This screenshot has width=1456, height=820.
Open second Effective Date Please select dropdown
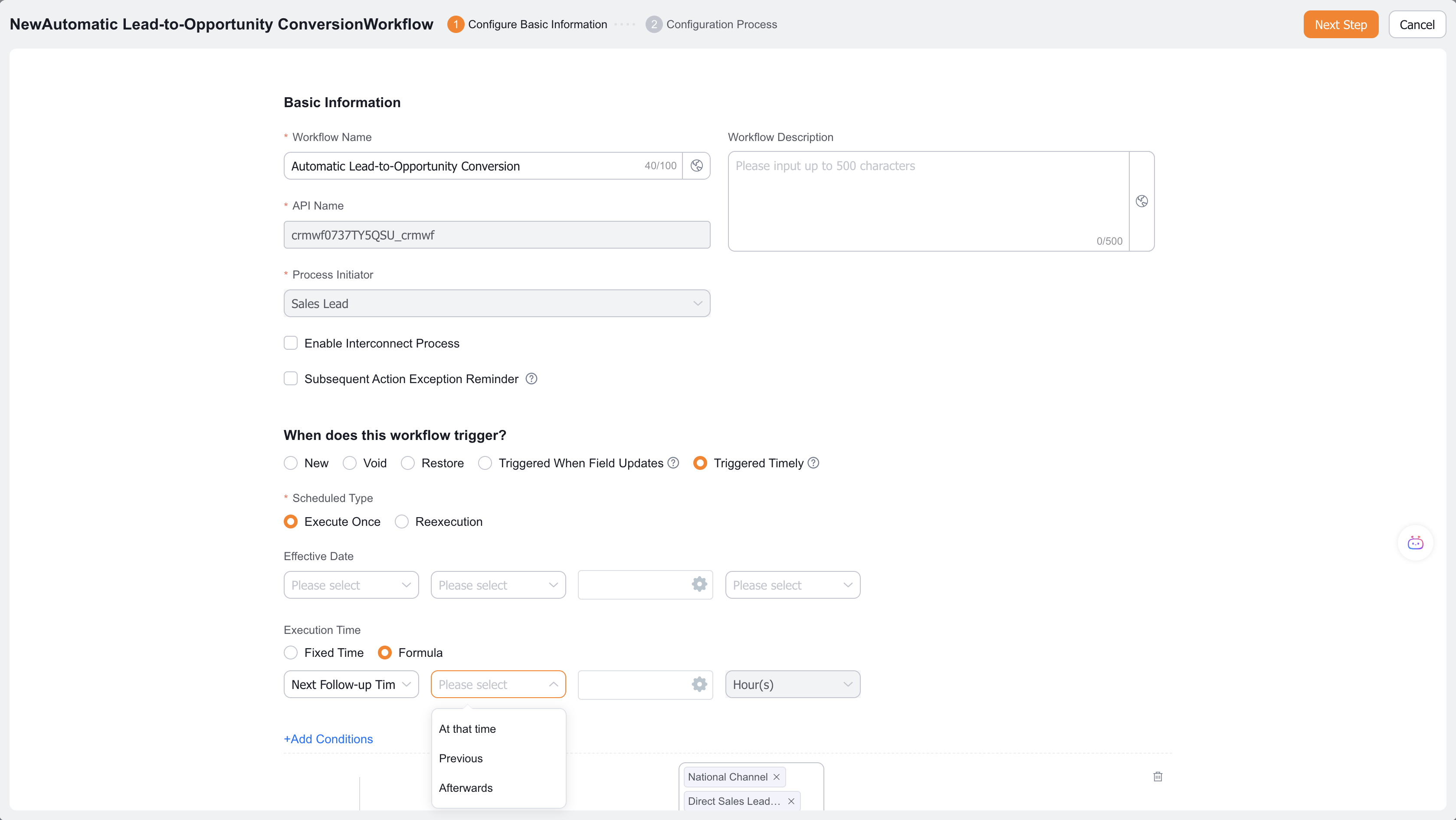coord(498,585)
